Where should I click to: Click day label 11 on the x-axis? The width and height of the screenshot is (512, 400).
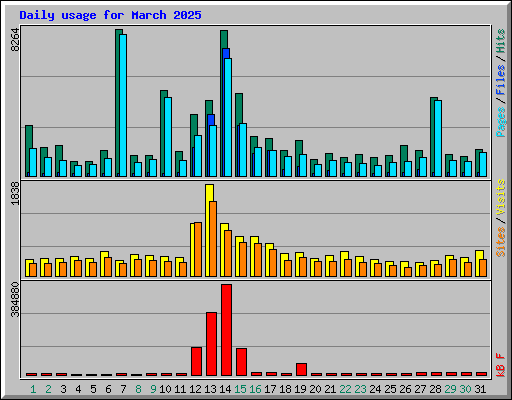(180, 389)
